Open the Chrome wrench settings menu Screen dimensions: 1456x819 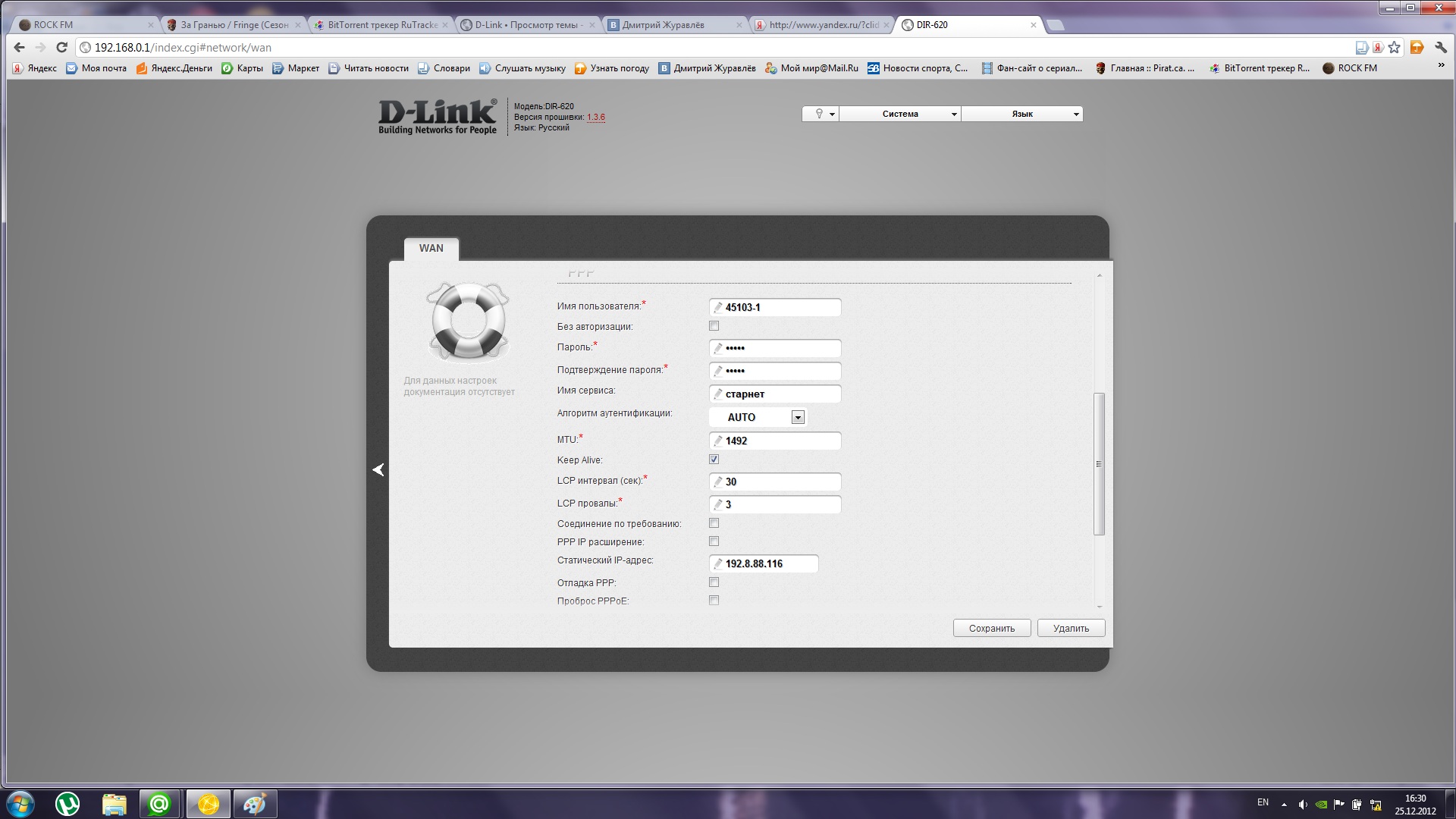1441,47
